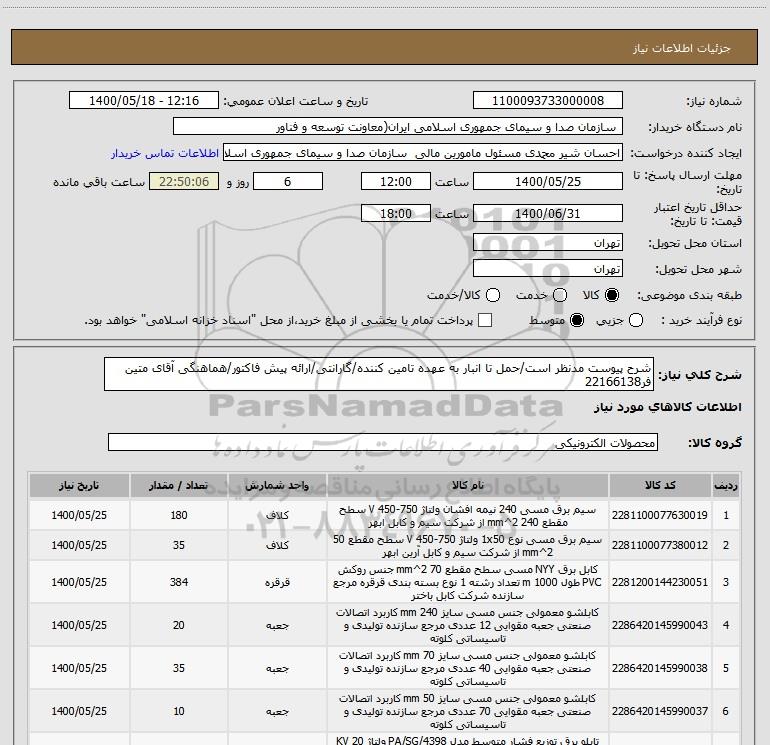Click the شرح کلی نیاز description box
The height and width of the screenshot is (745, 770).
pos(379,374)
